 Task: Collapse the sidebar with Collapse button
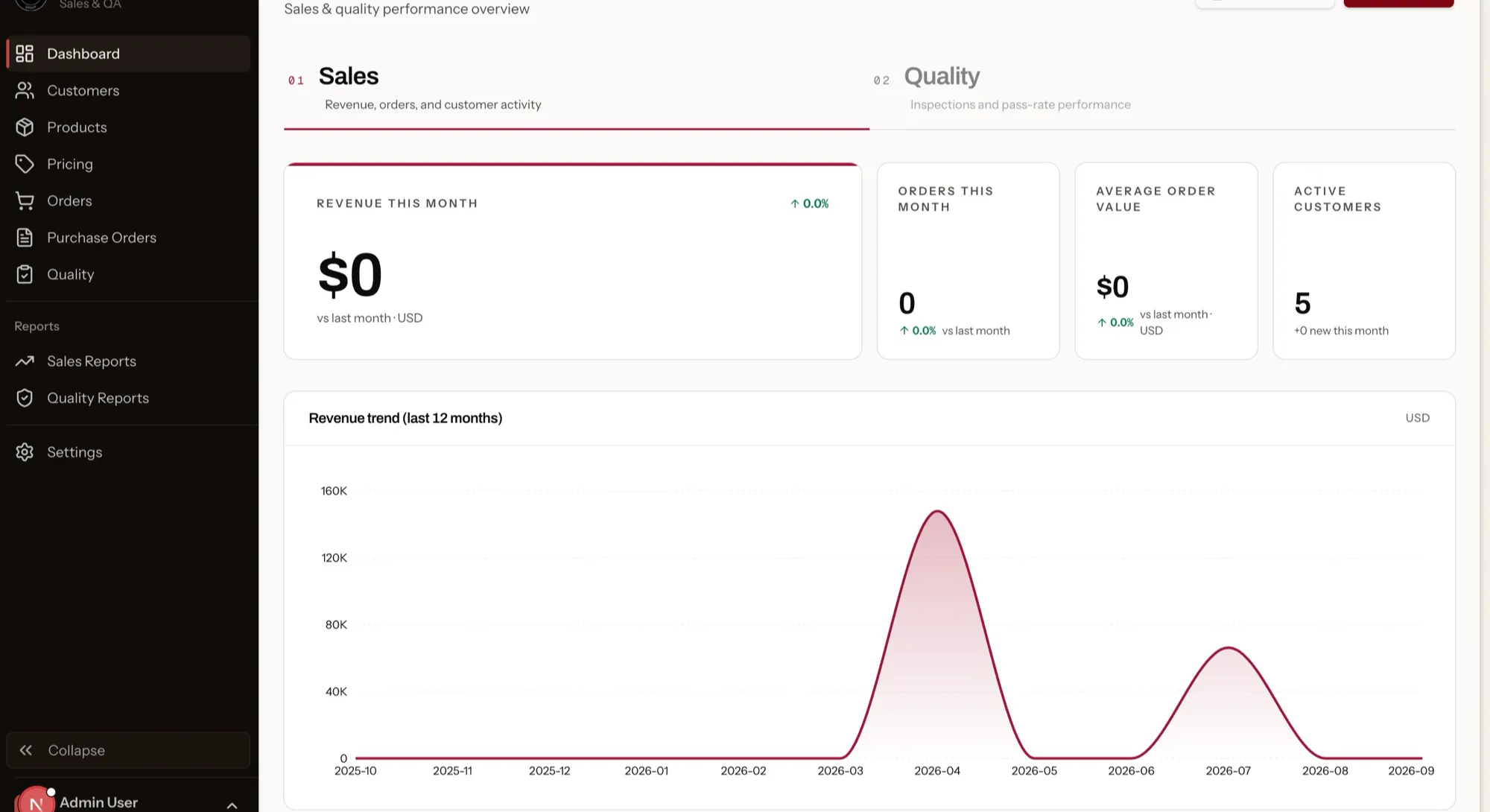[x=128, y=750]
